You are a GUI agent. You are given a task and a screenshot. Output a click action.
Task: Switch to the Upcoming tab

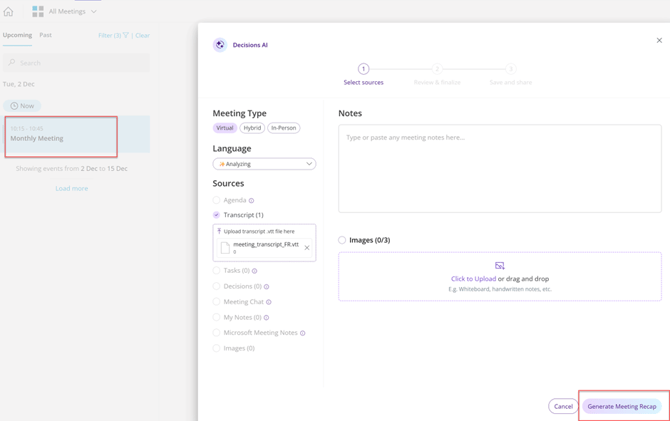click(17, 35)
